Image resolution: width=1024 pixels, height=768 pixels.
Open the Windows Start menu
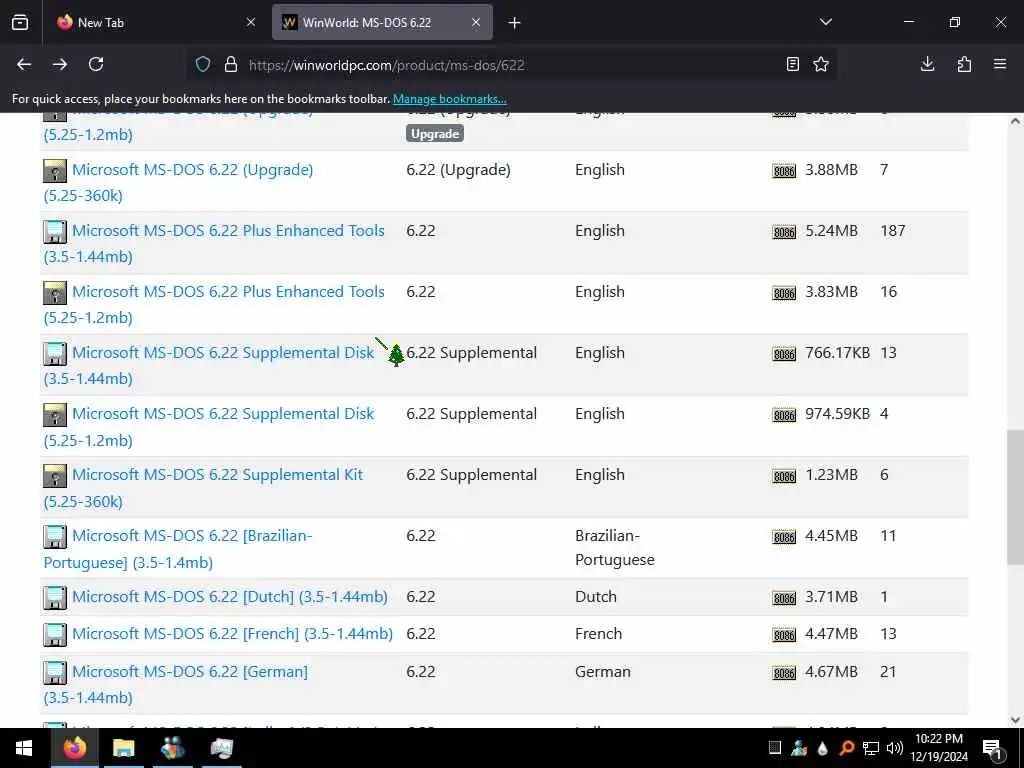click(x=24, y=748)
